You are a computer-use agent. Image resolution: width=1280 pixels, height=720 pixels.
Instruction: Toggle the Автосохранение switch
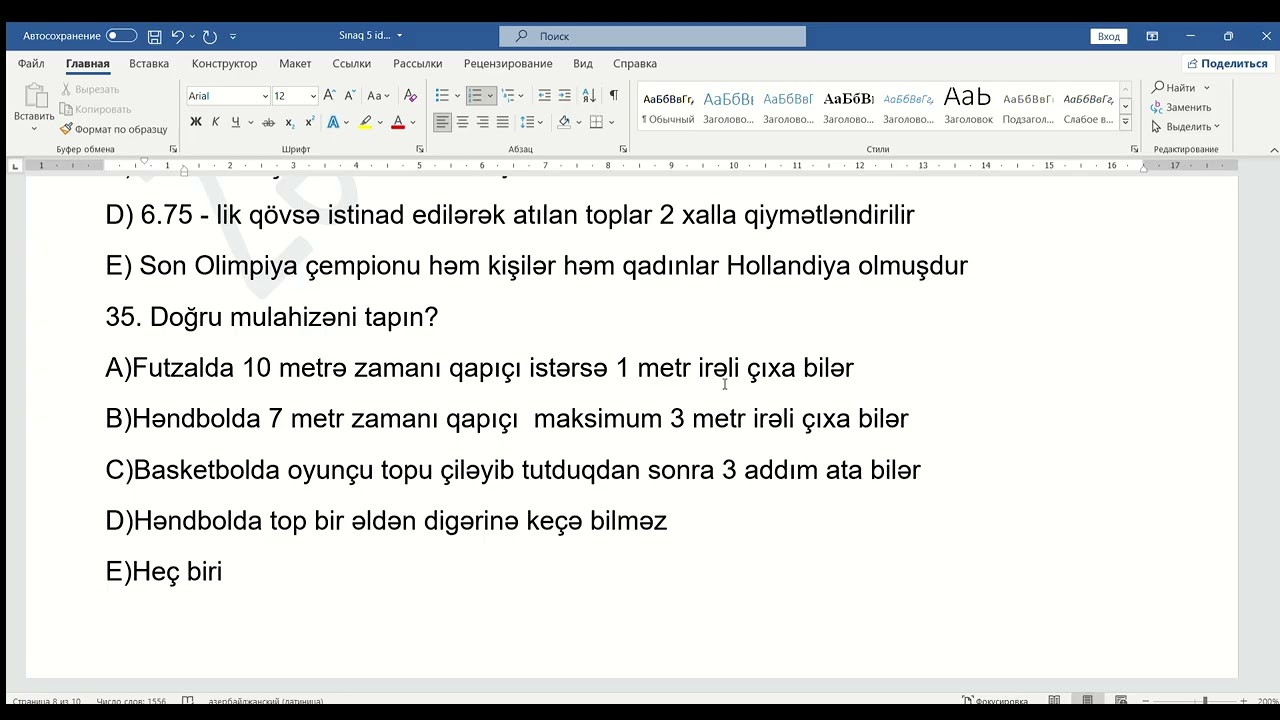122,36
